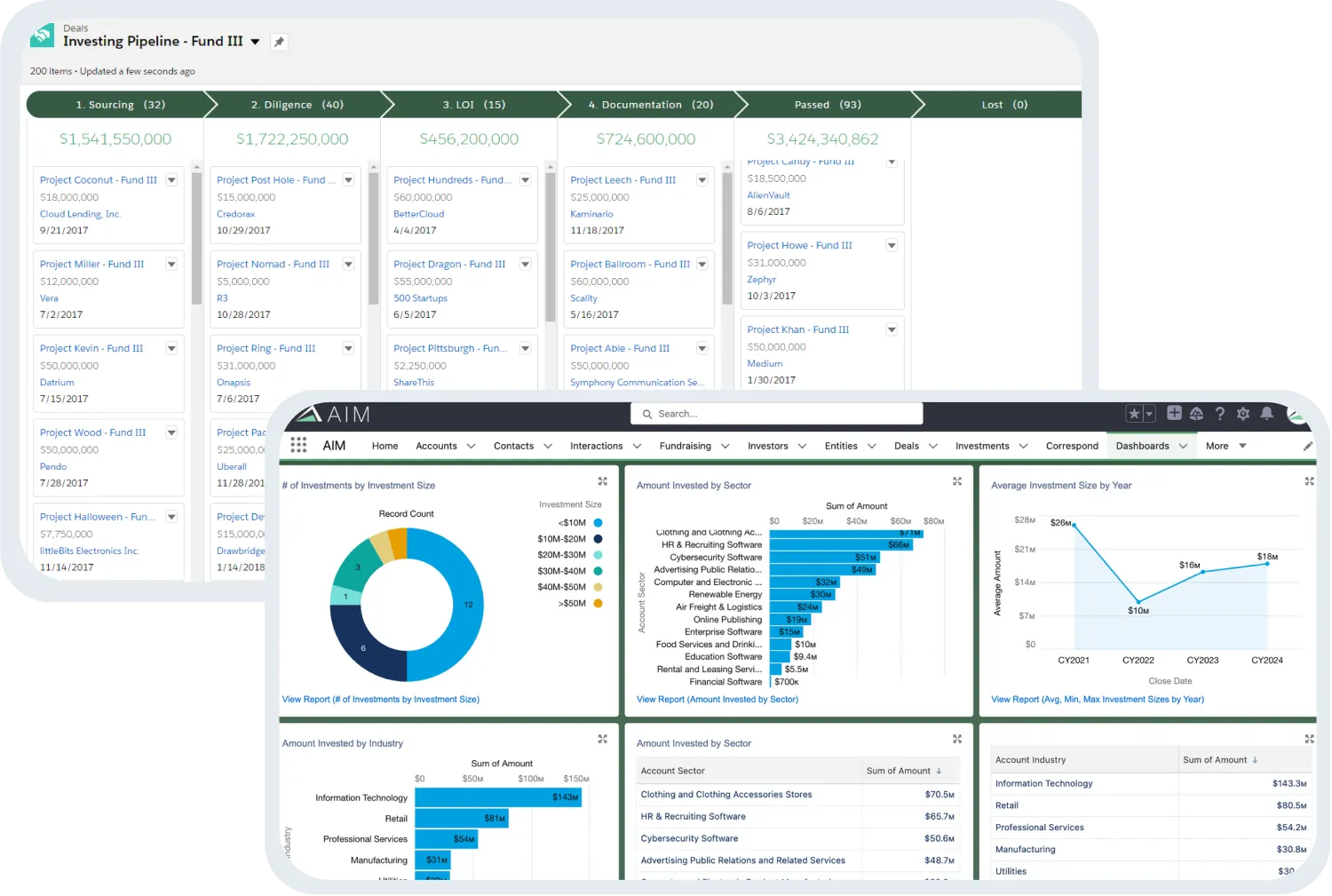Select the 1. Sourcing stage column header

click(120, 105)
